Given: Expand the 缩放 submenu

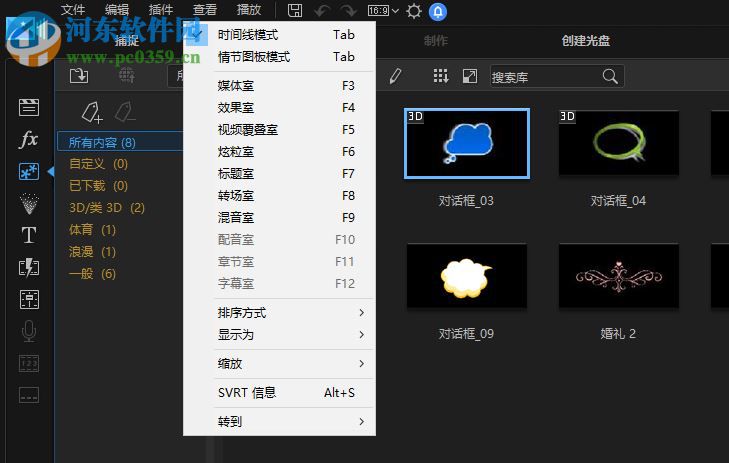Looking at the screenshot, I should coord(279,364).
